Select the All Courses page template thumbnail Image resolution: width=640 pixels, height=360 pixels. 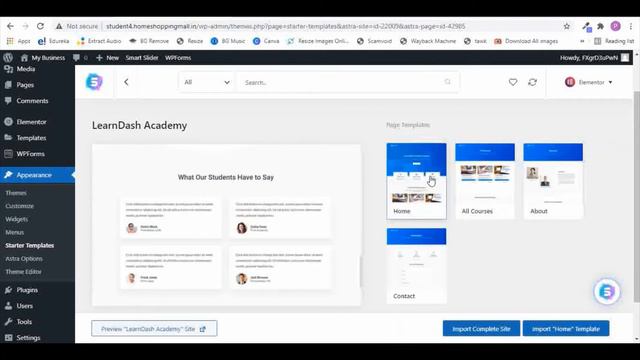click(485, 181)
